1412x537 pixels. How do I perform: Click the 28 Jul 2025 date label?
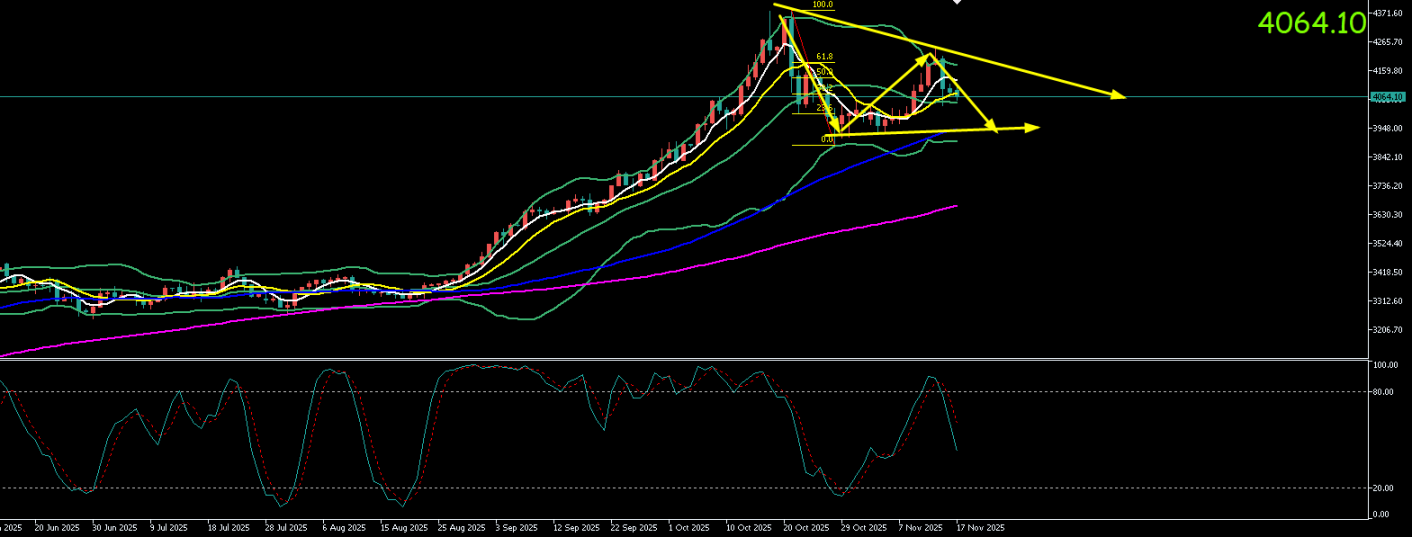coord(286,527)
